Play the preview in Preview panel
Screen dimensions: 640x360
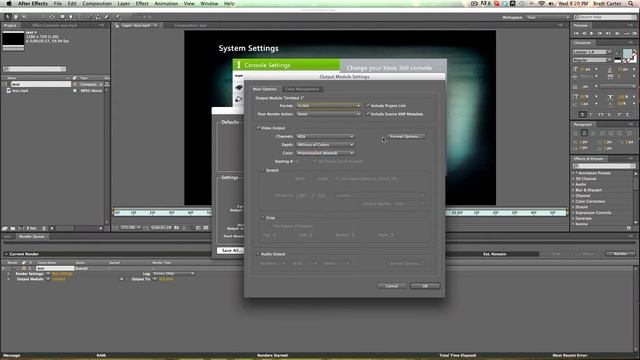[592, 33]
